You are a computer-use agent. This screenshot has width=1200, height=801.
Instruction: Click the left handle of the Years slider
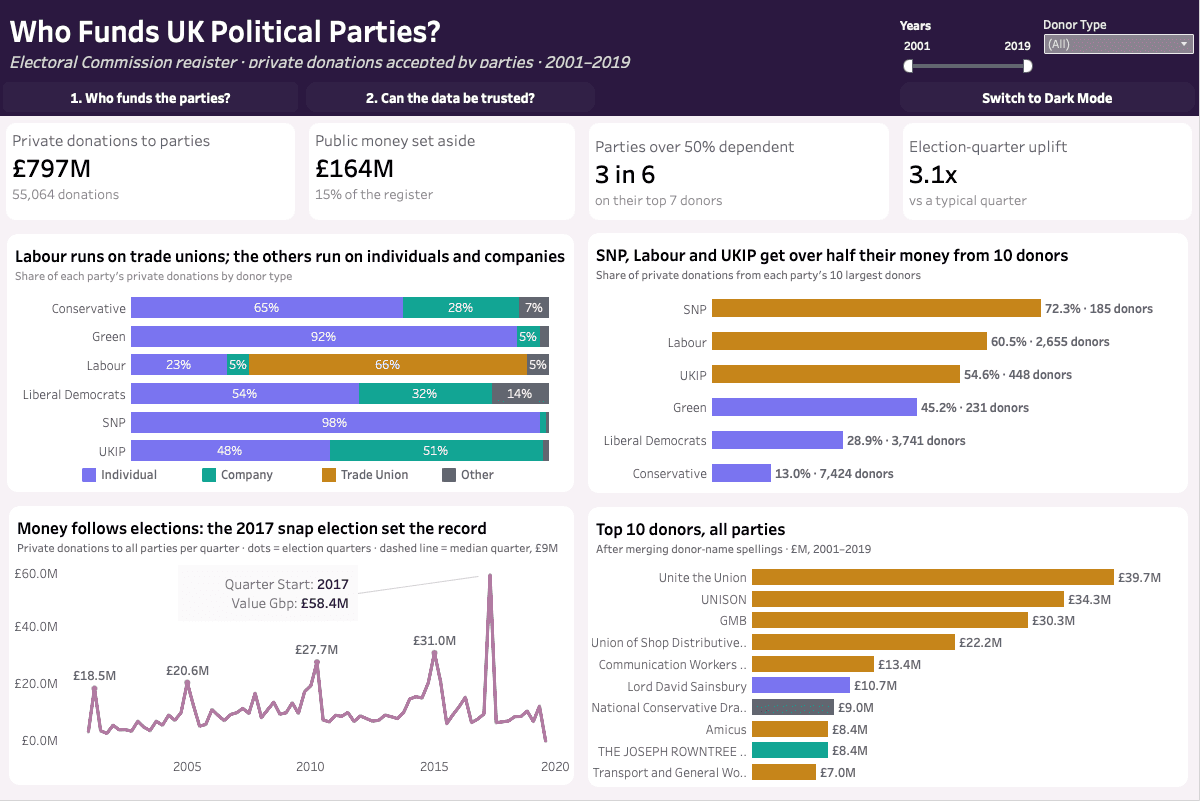(x=909, y=66)
